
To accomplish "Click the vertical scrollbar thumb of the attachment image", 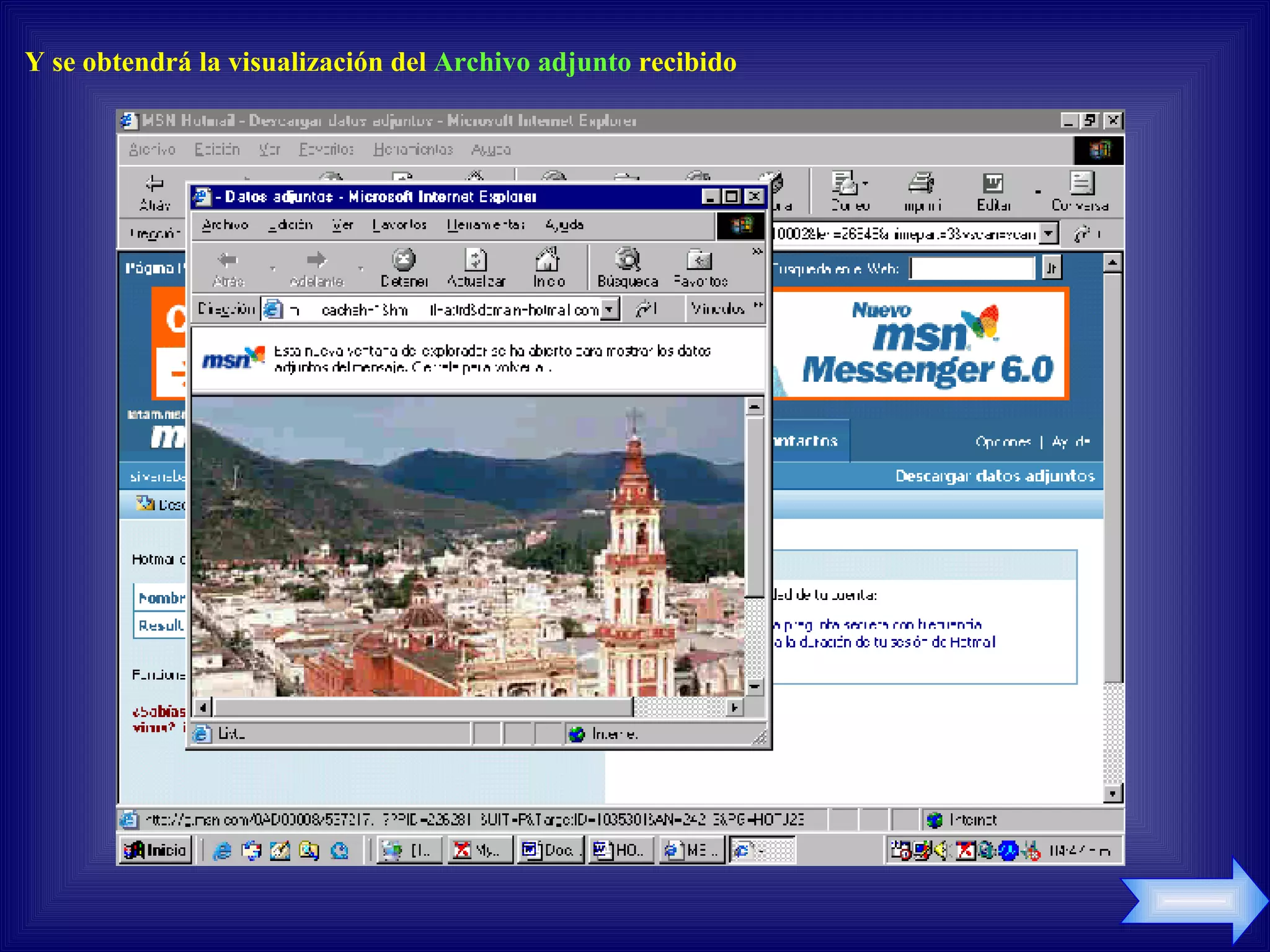I will [754, 506].
